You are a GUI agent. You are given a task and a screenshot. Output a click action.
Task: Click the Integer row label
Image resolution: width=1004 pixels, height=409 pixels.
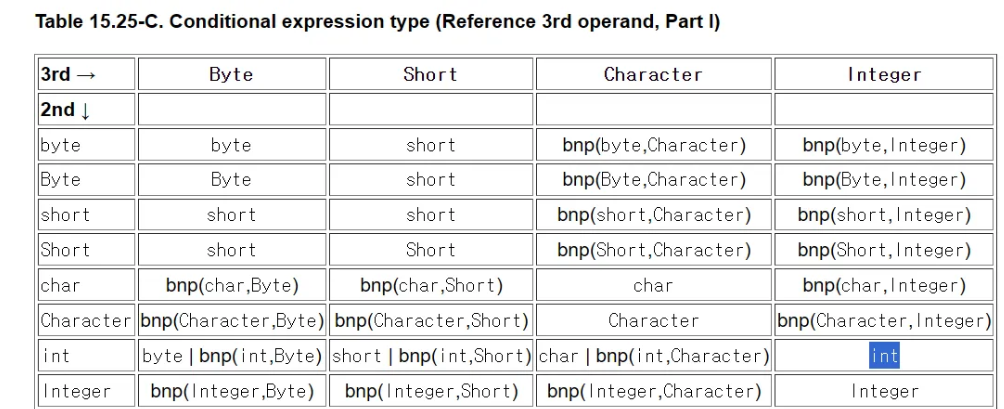pos(86,391)
